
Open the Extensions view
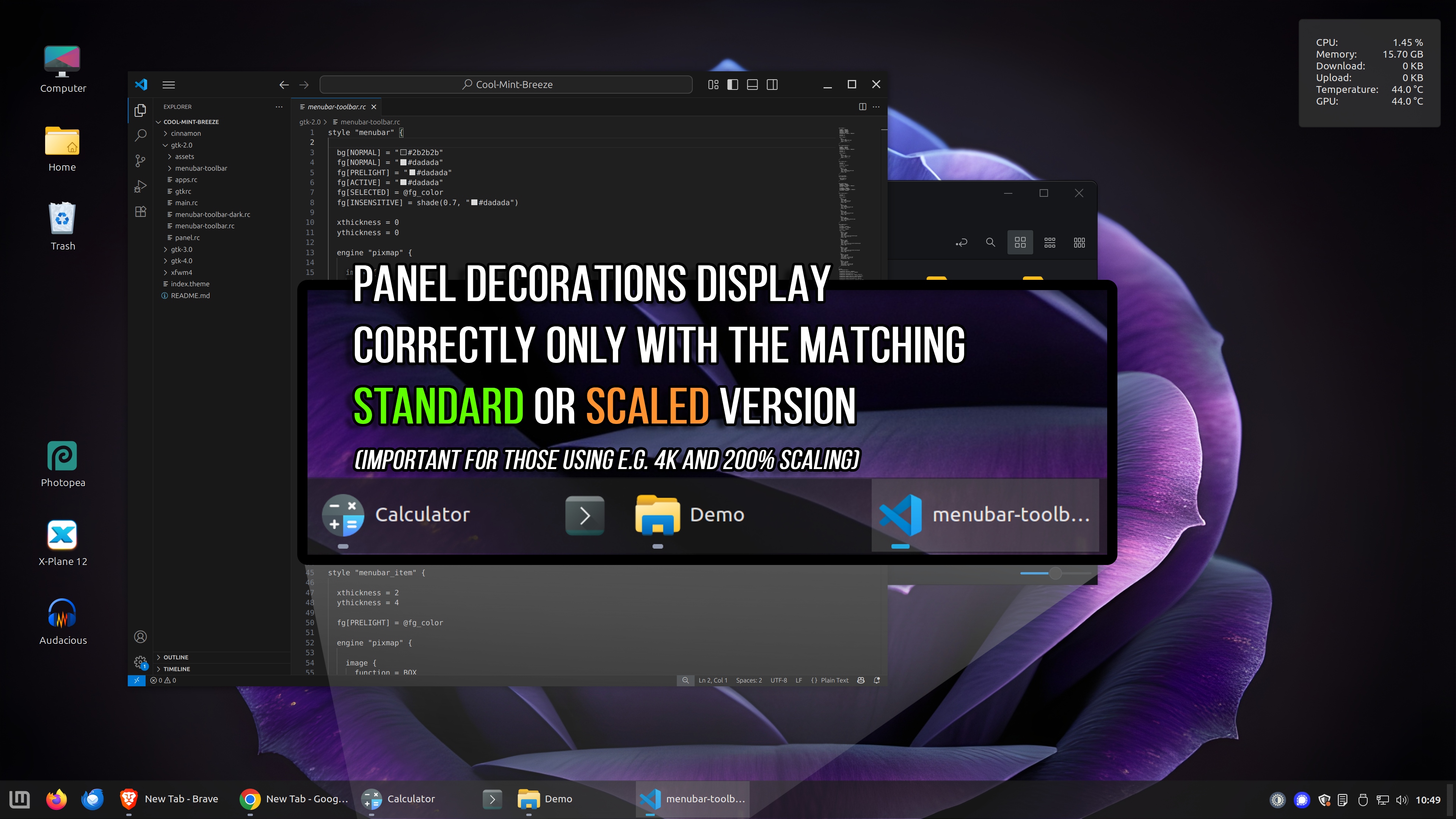point(141,212)
